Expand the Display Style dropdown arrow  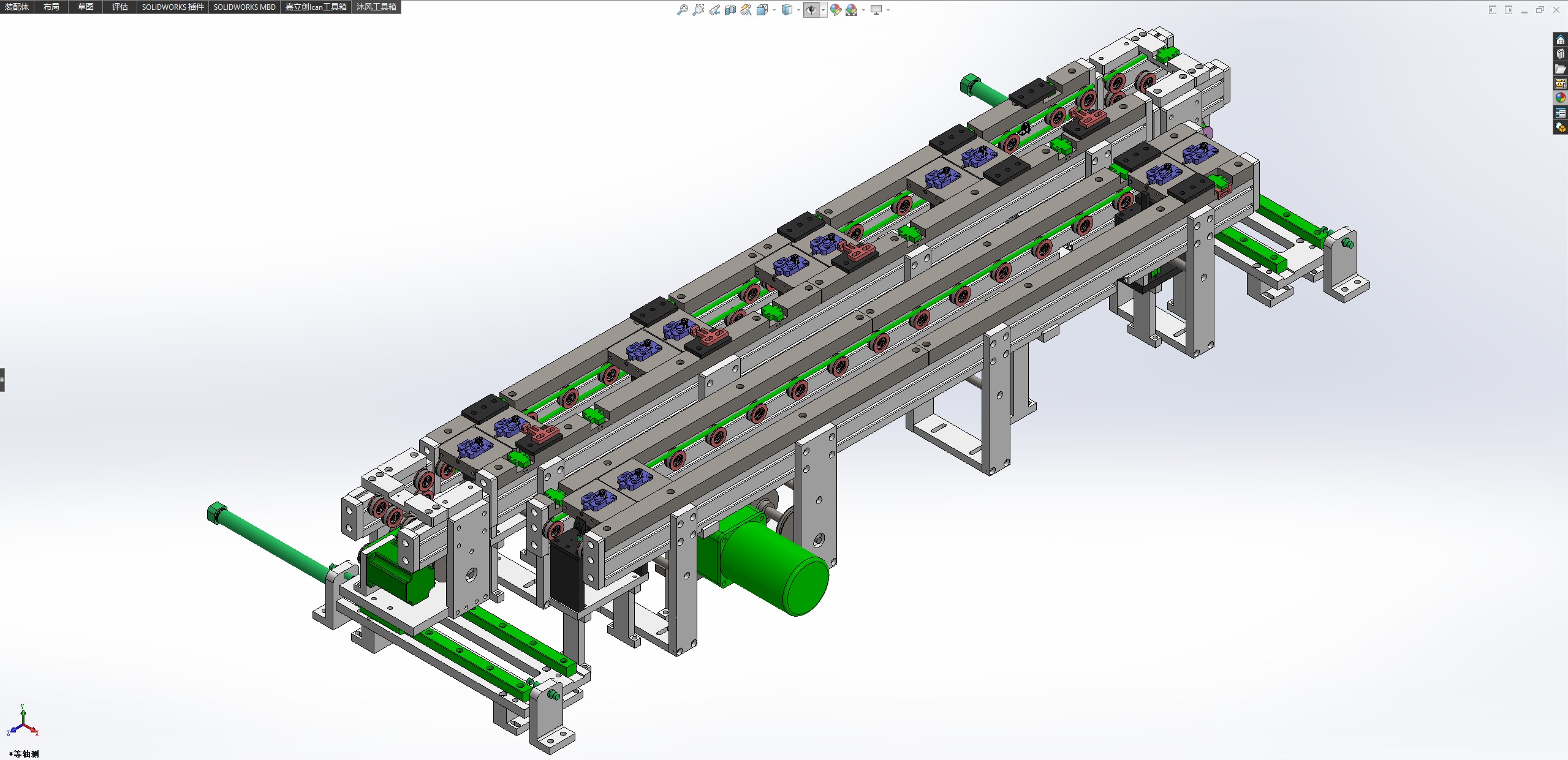click(798, 10)
